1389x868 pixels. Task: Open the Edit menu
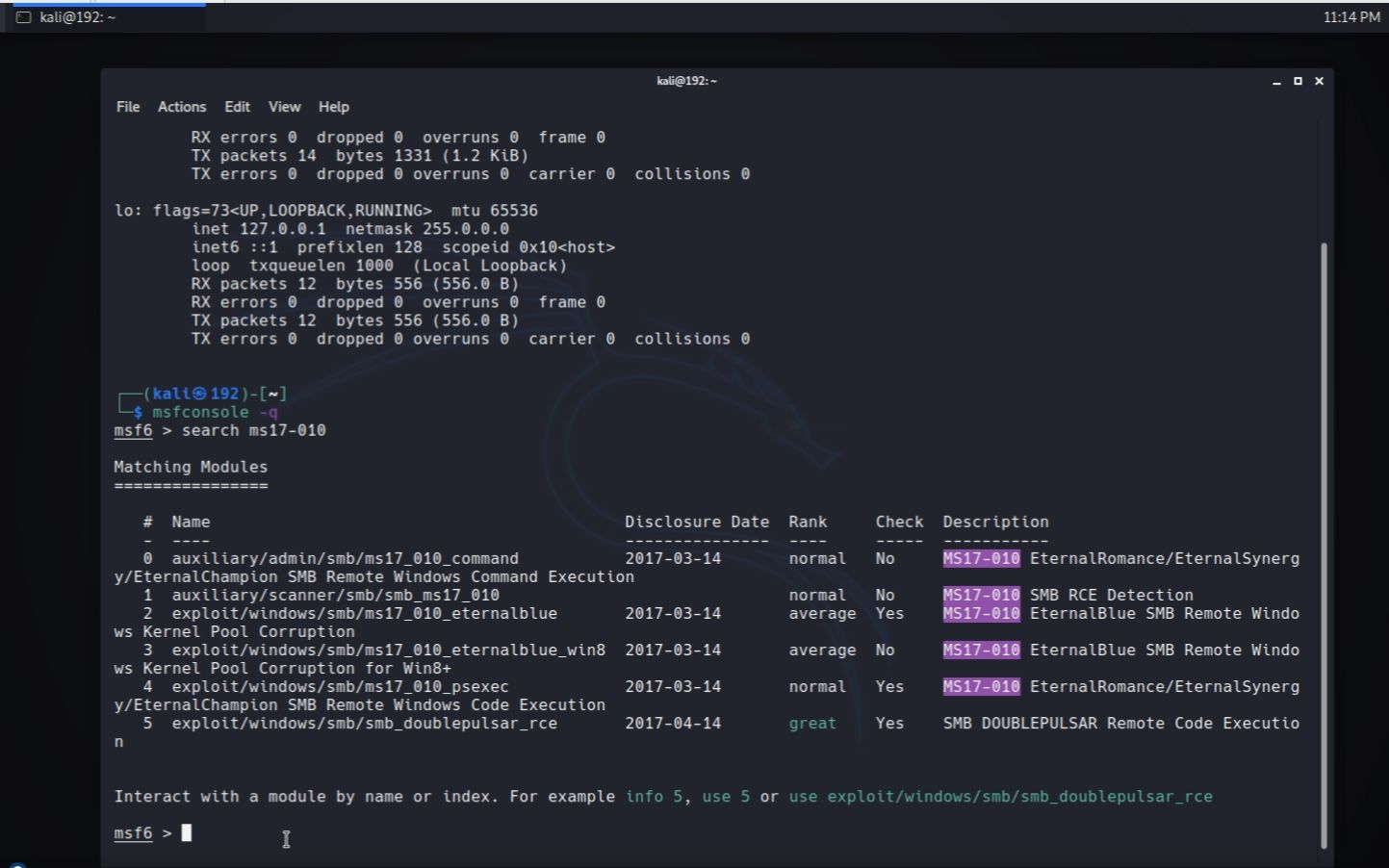(236, 107)
